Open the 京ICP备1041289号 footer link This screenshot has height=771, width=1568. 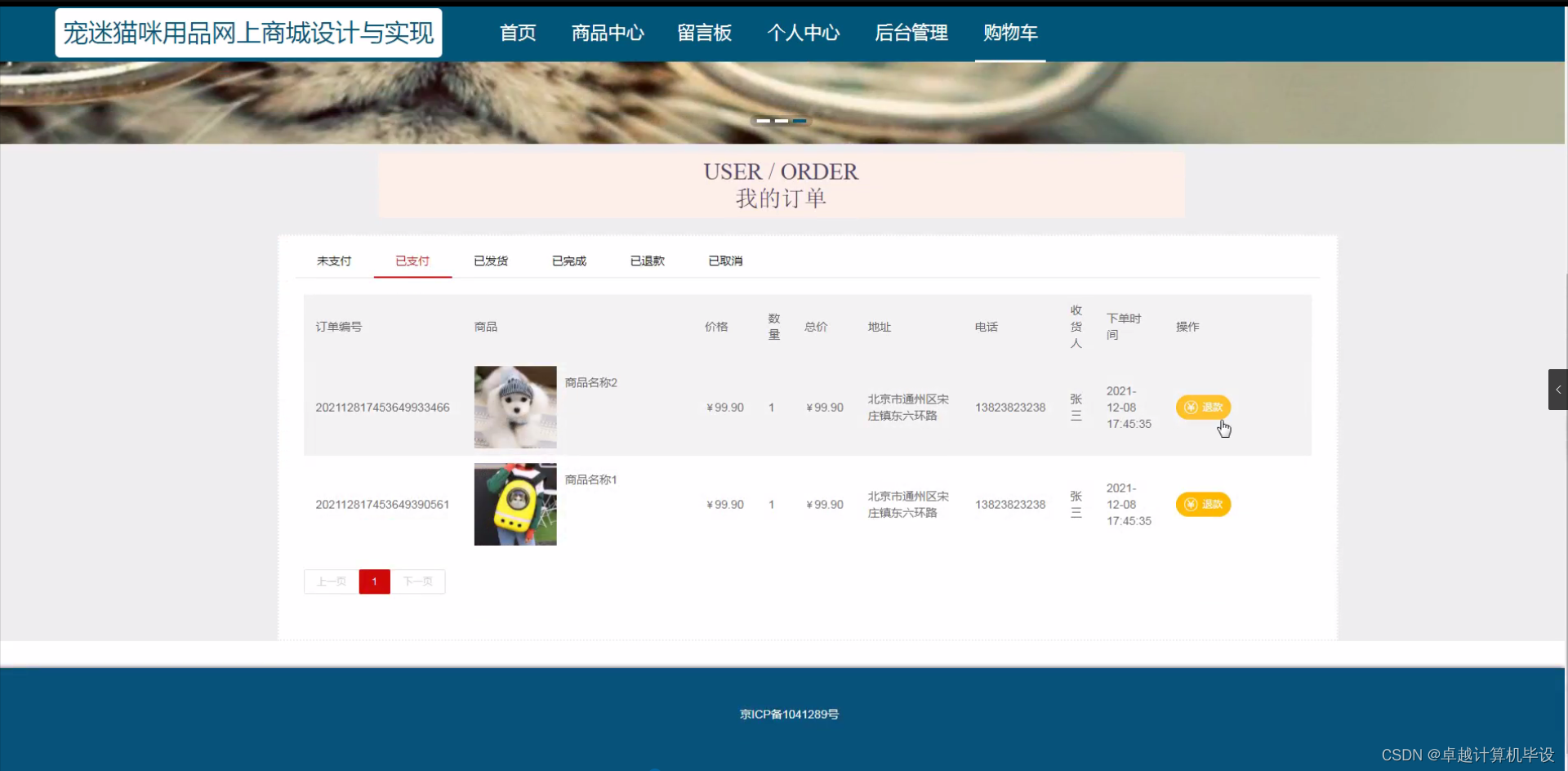tap(788, 714)
